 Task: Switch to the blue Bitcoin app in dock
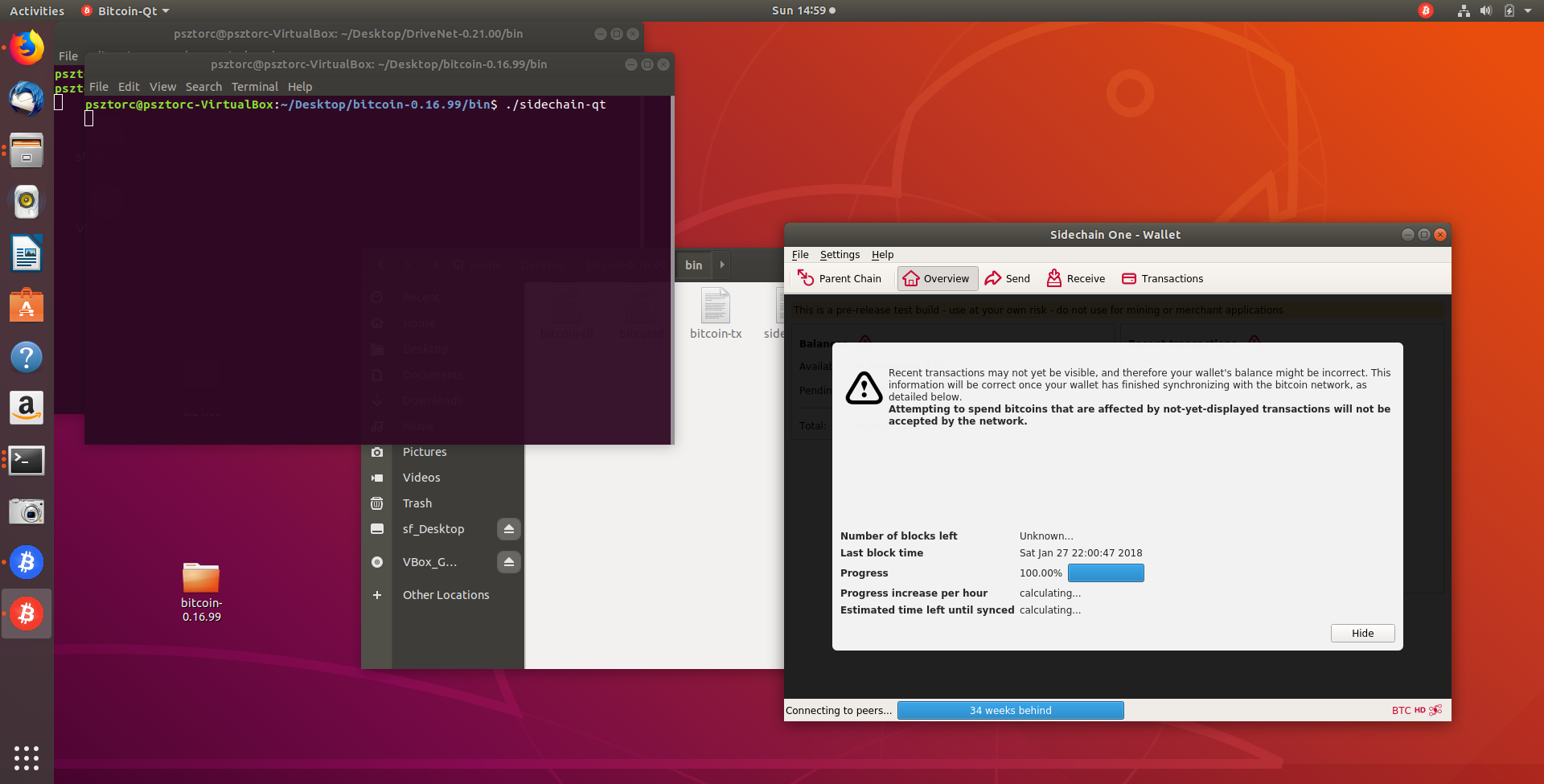(27, 562)
